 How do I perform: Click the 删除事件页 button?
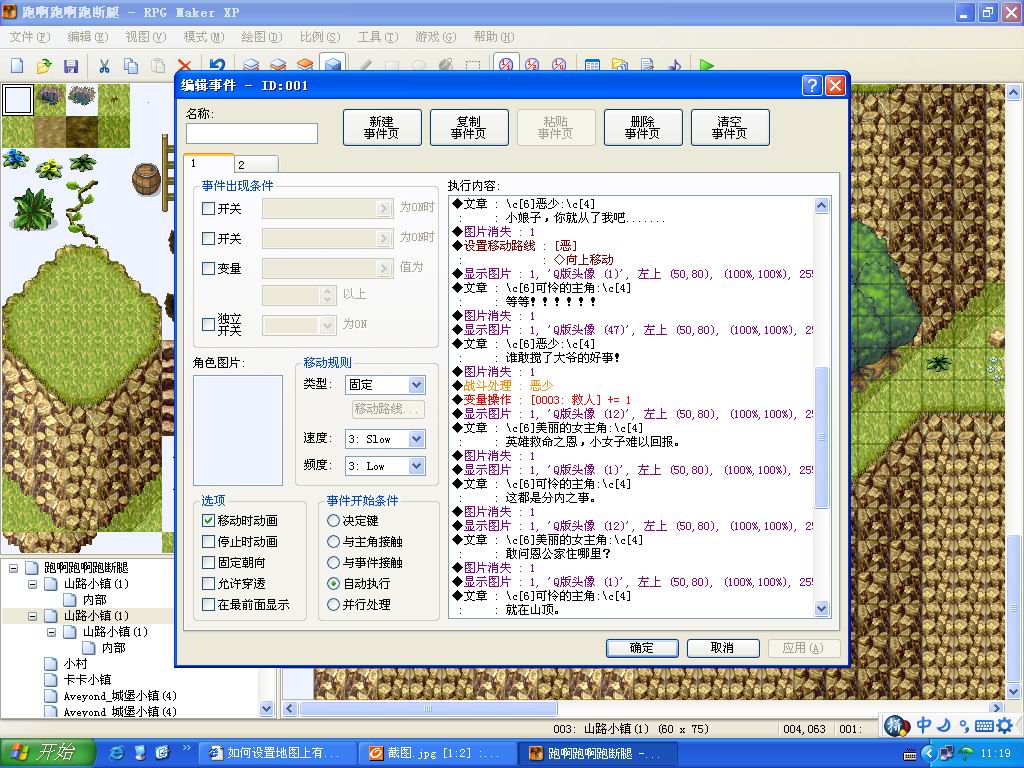643,127
